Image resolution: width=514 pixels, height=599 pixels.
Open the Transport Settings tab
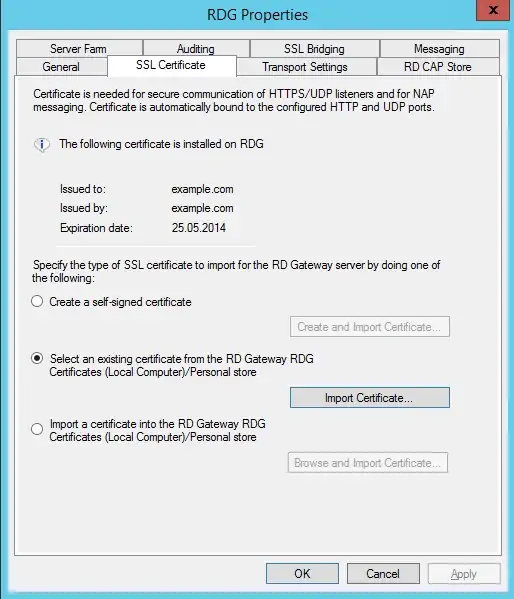pos(305,67)
